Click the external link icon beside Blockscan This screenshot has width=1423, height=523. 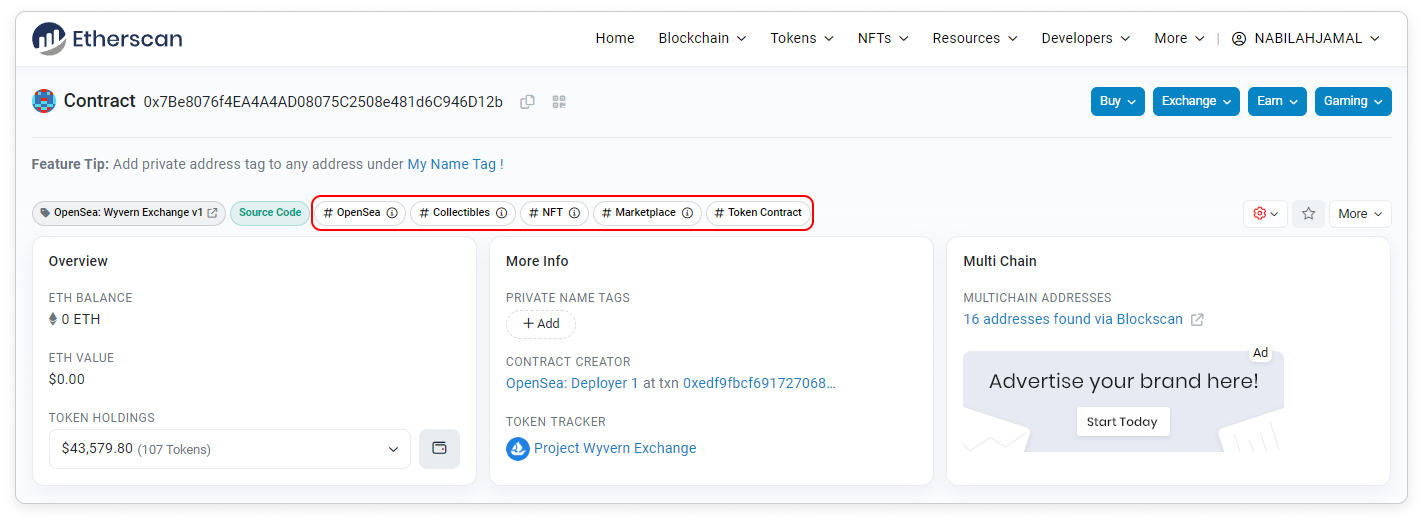coord(1197,320)
